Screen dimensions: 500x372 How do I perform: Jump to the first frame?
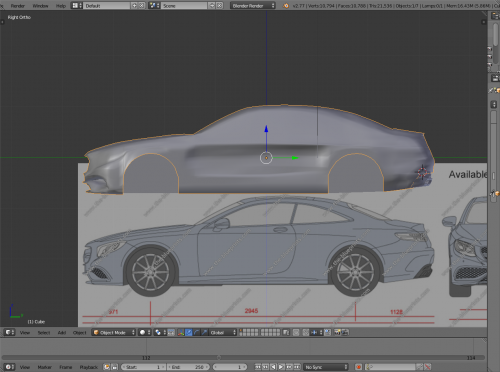(258, 367)
